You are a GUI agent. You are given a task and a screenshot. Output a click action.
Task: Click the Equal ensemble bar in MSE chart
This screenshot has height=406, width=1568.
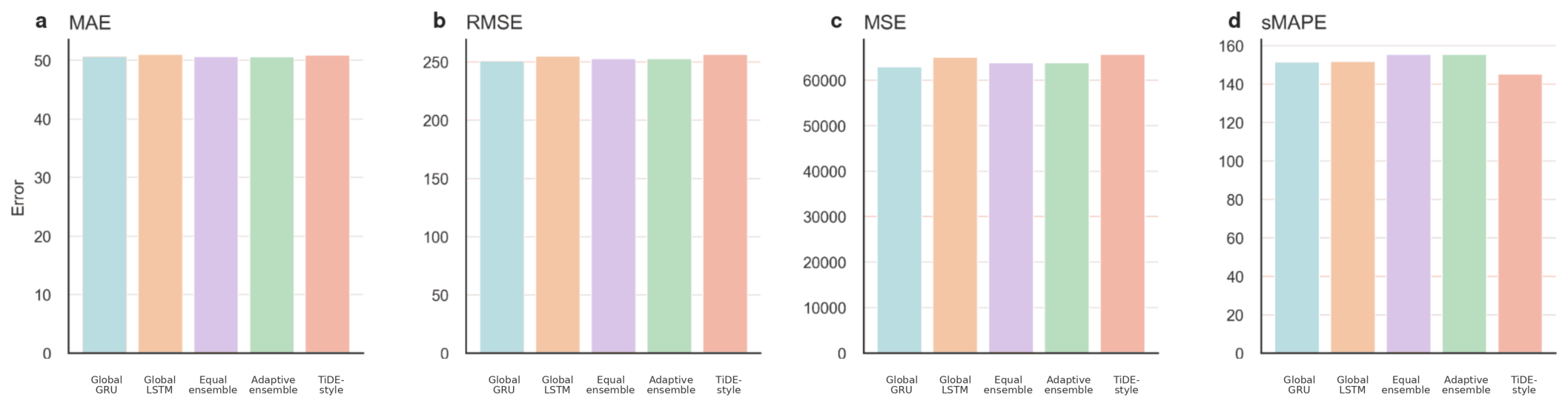tap(1011, 207)
